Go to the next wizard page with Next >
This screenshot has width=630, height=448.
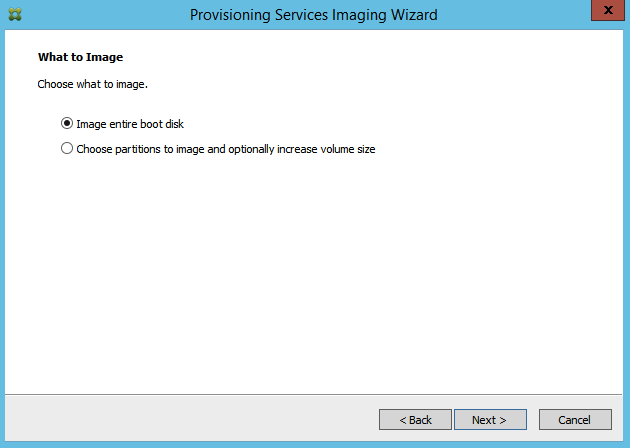coord(490,419)
